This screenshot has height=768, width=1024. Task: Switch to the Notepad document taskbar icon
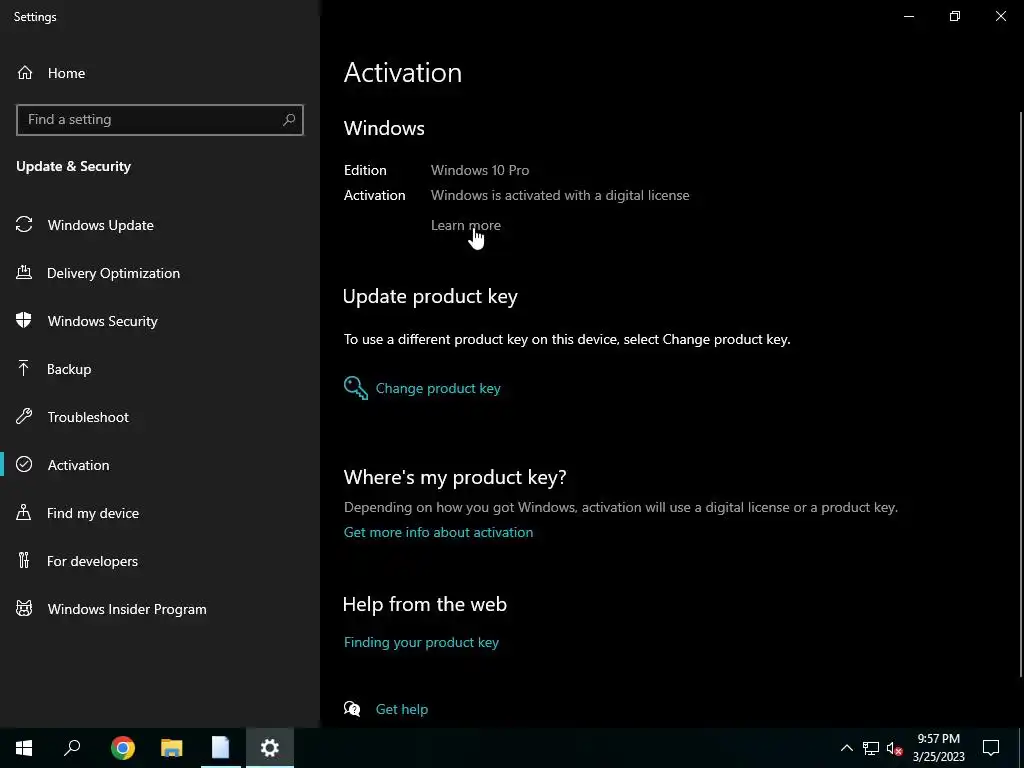point(221,748)
